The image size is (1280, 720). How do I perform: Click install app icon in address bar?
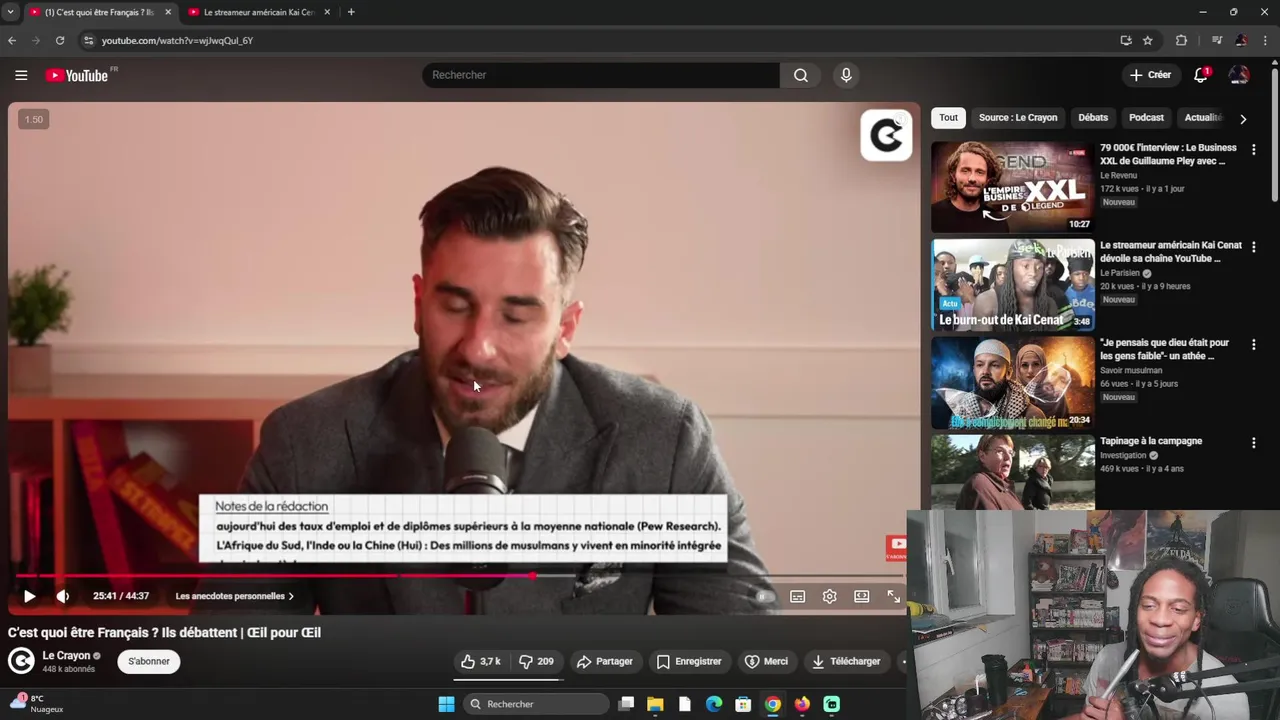1126,40
